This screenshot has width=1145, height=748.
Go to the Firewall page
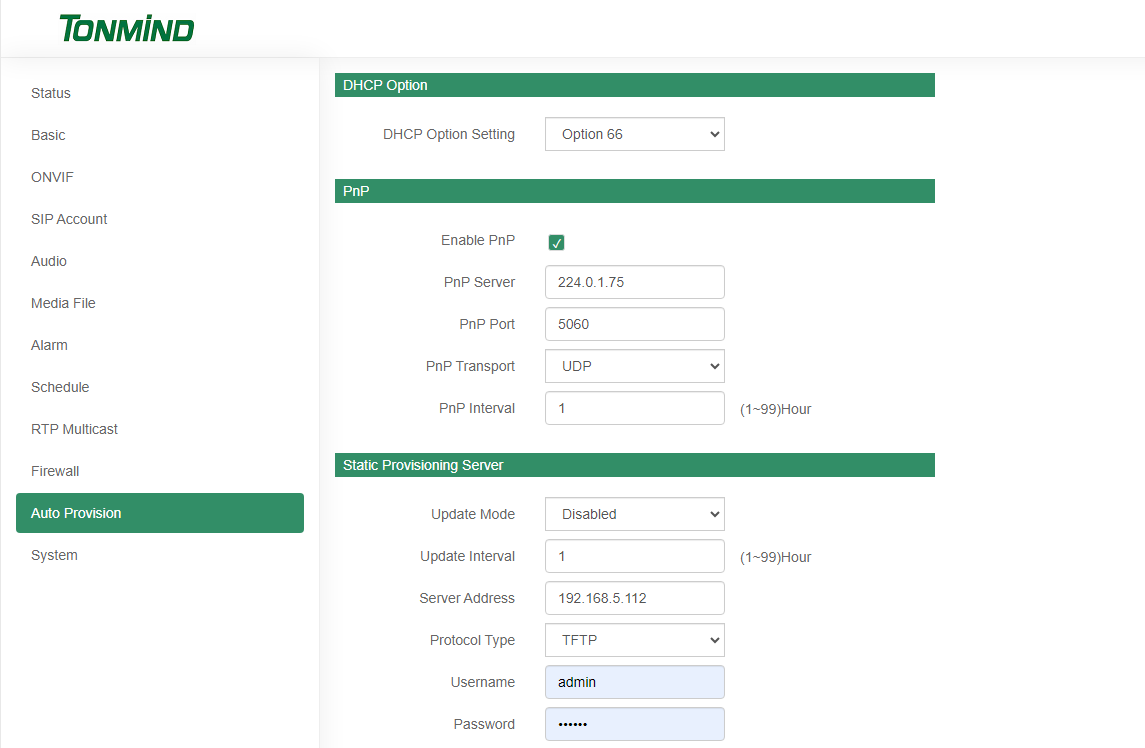(55, 471)
